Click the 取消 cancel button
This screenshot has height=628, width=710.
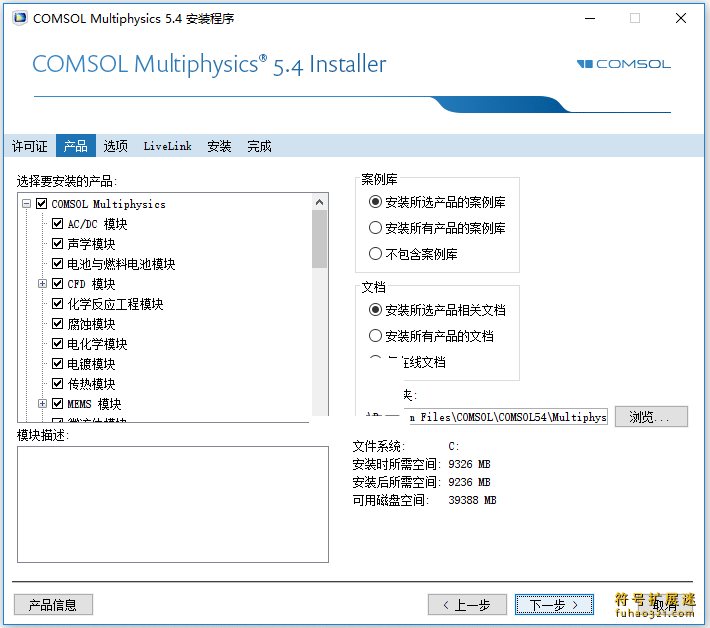(652, 604)
